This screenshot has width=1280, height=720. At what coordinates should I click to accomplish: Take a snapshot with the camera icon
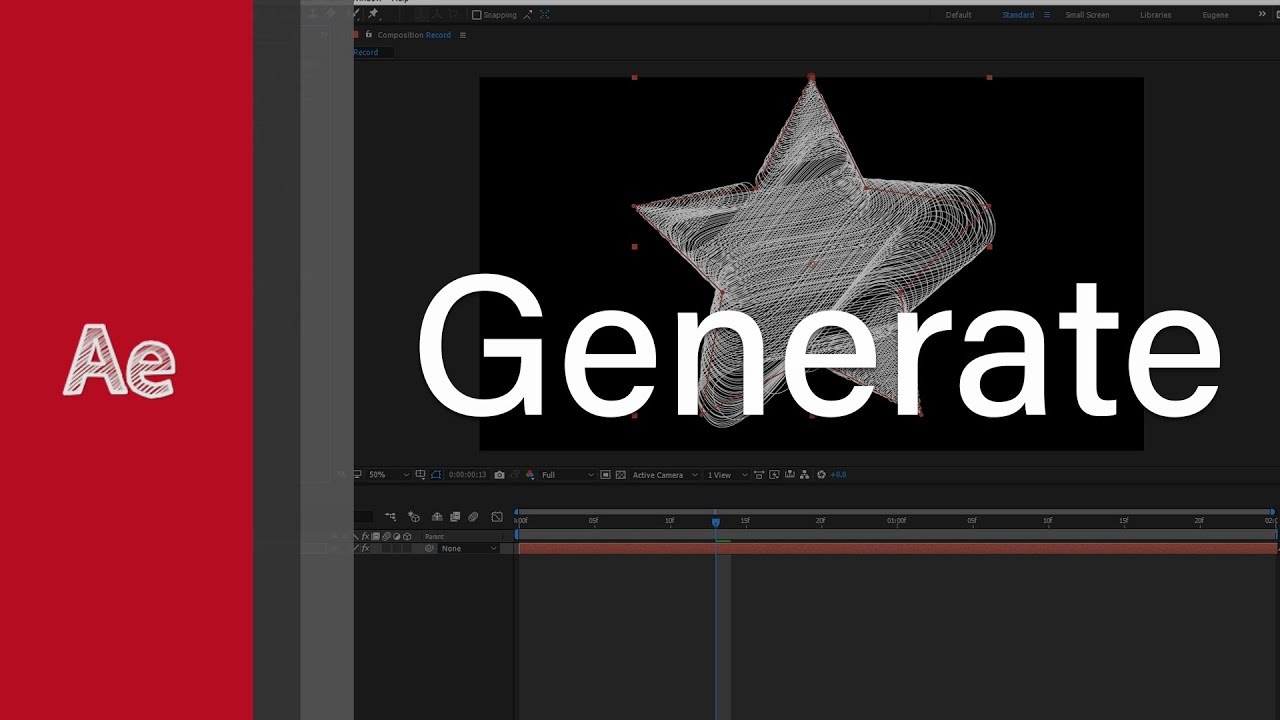[499, 475]
